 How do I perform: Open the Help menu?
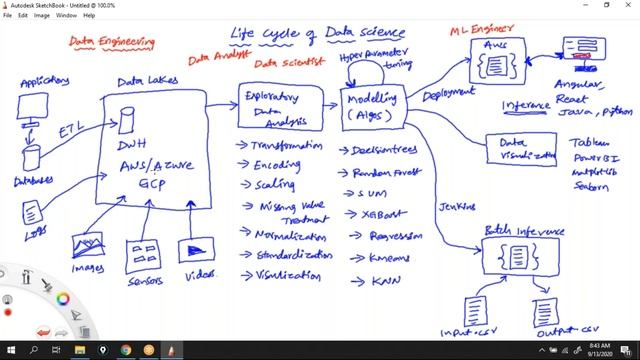89,16
